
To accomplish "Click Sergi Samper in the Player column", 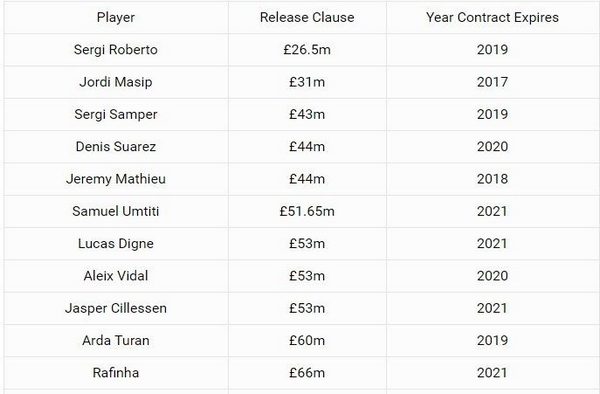I will coord(116,114).
